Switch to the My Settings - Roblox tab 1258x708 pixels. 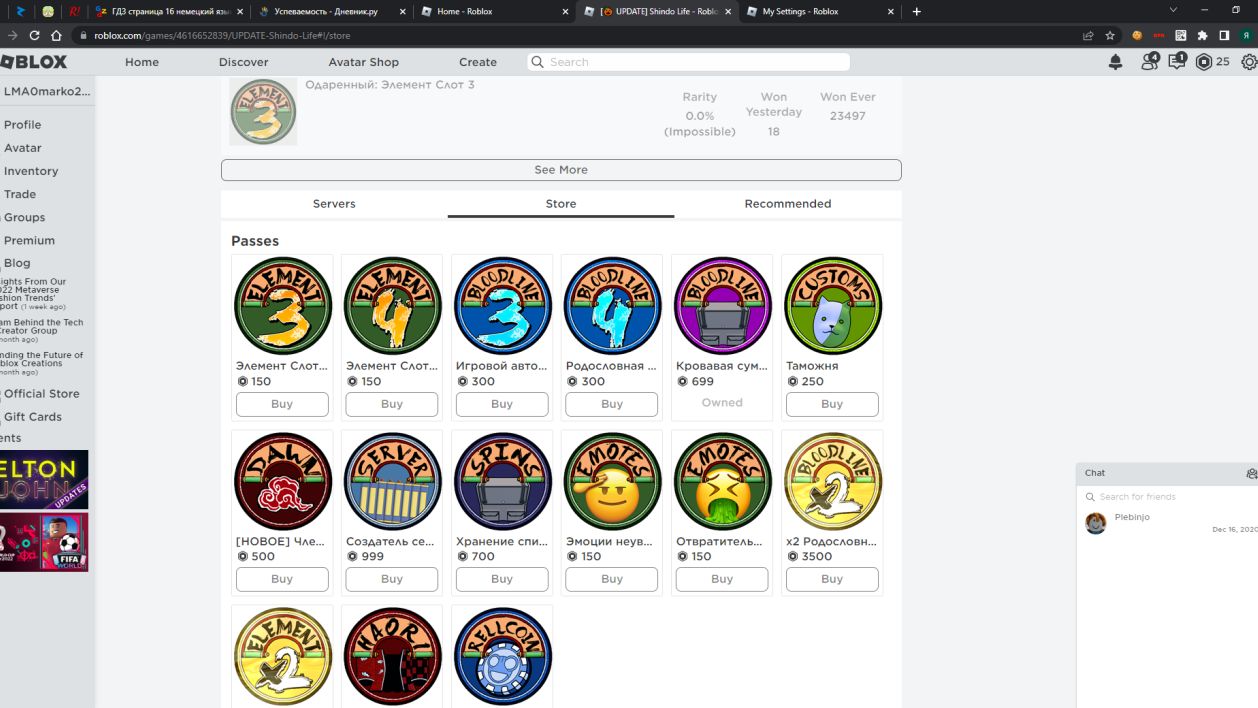click(x=819, y=11)
